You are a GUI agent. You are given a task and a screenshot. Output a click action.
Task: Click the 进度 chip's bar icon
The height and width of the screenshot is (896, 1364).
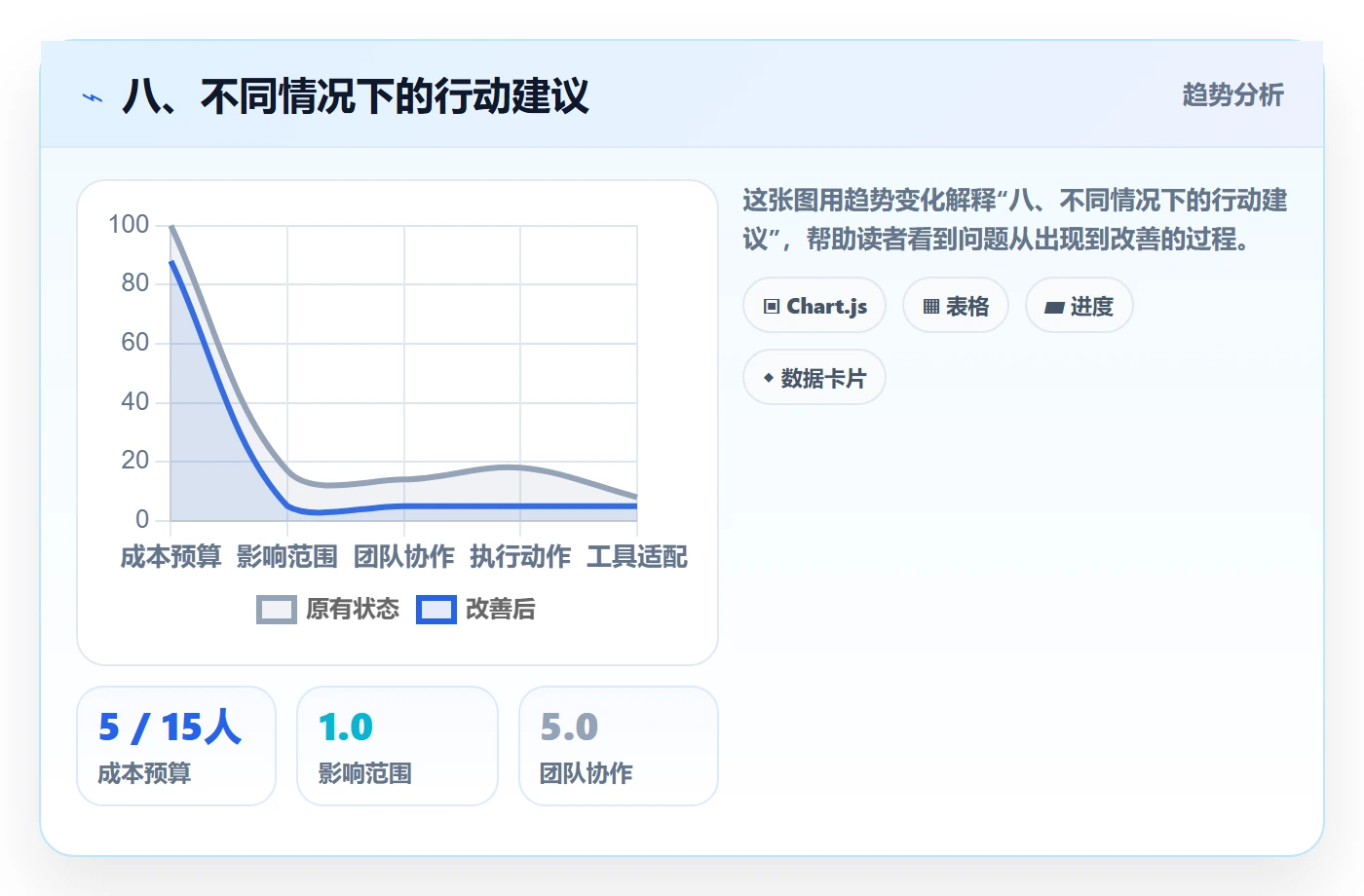pos(1054,308)
